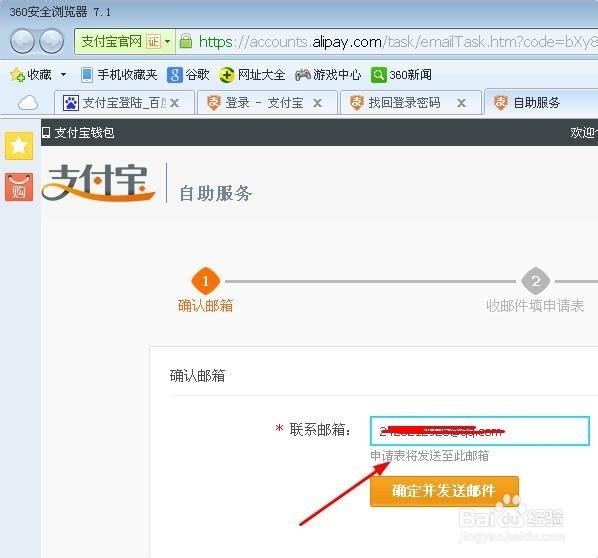Select the 自助服务 tab
Screen dimensions: 598x558
542,102
